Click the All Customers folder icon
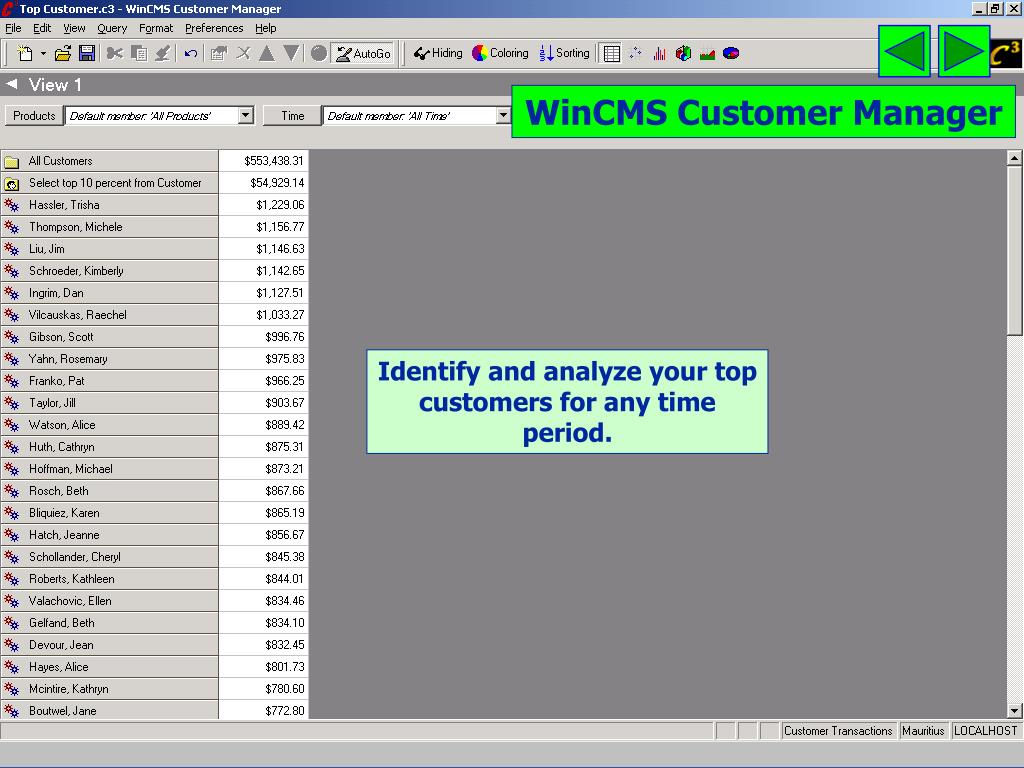This screenshot has height=768, width=1024. [12, 161]
